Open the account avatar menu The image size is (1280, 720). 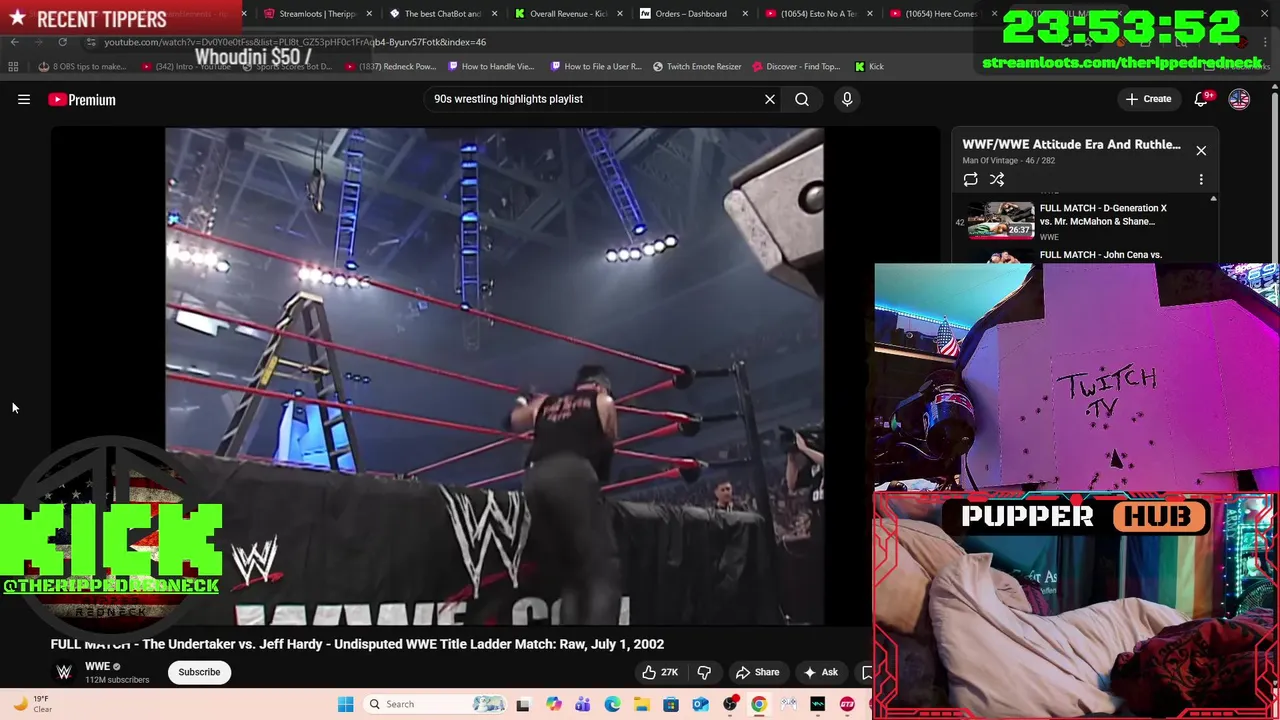[1239, 99]
